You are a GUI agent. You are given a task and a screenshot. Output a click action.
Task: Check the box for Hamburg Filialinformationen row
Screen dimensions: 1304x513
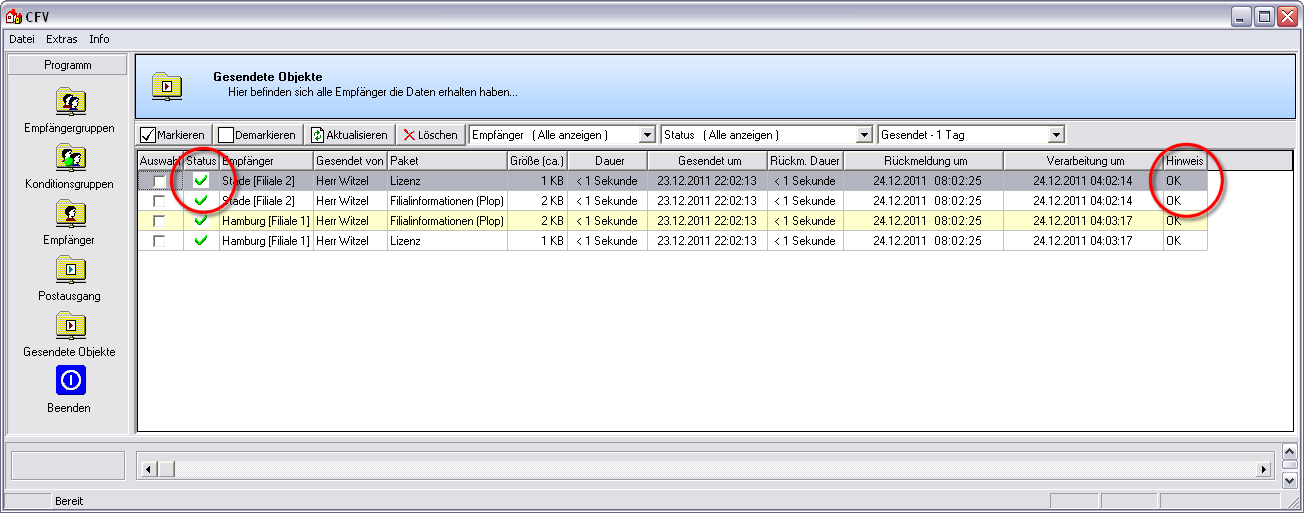[159, 221]
